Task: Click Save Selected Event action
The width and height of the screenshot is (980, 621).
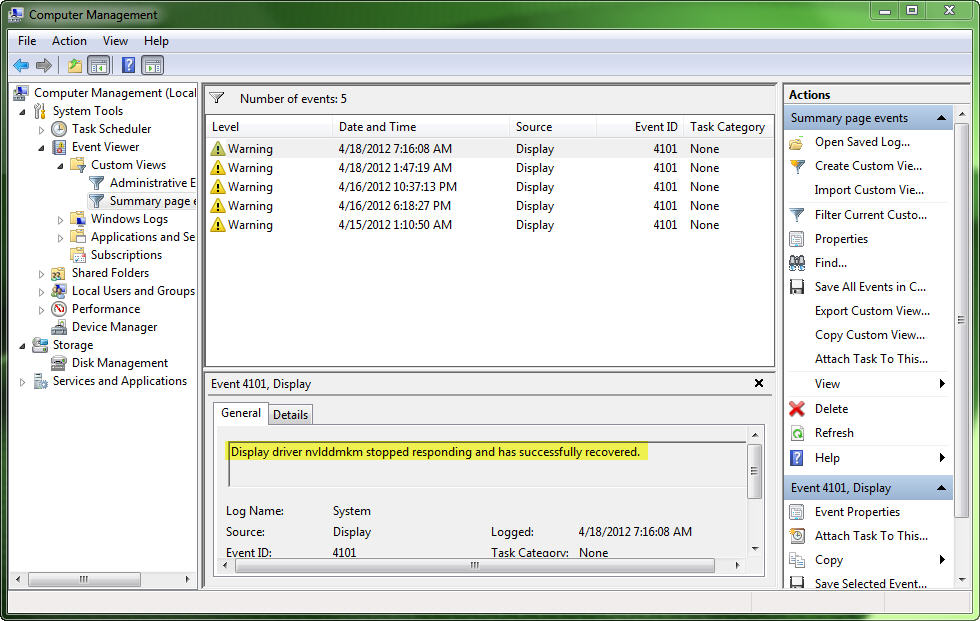Action: (x=871, y=584)
